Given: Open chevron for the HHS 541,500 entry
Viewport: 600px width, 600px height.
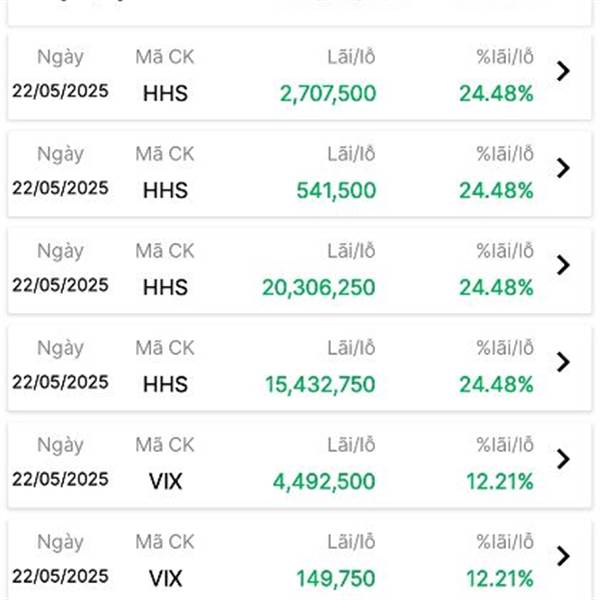Looking at the screenshot, I should pos(563,168).
